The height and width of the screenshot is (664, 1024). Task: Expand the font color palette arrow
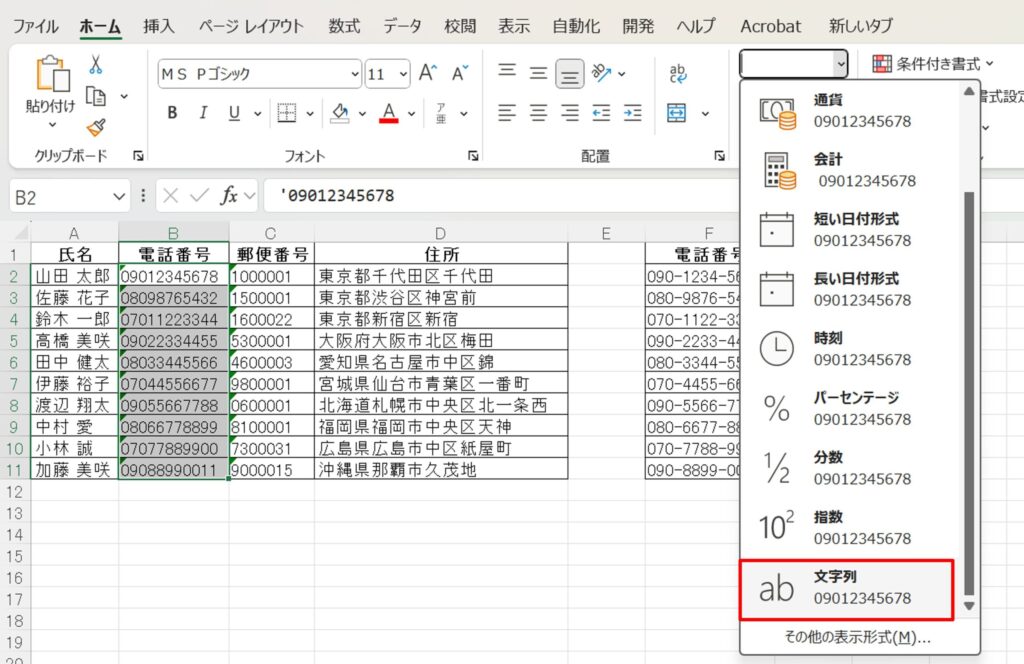coord(411,114)
